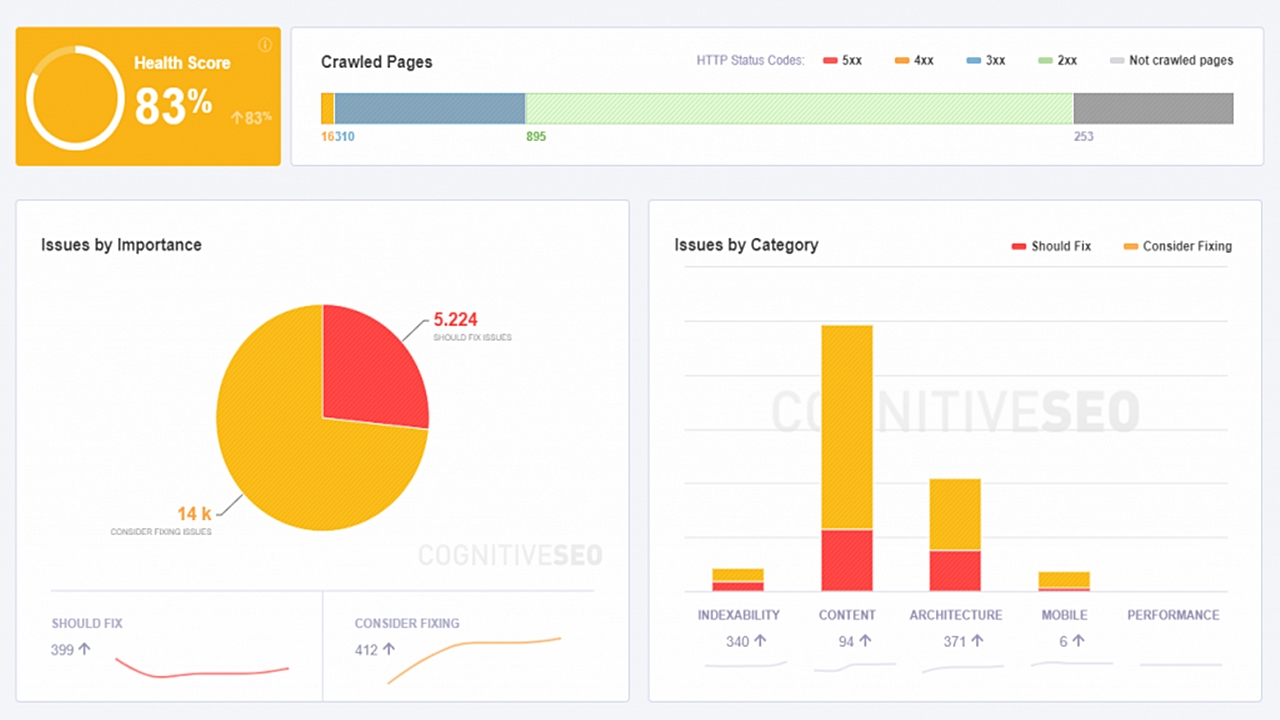
Task: Click the 253 not crawled count
Action: (x=1084, y=136)
